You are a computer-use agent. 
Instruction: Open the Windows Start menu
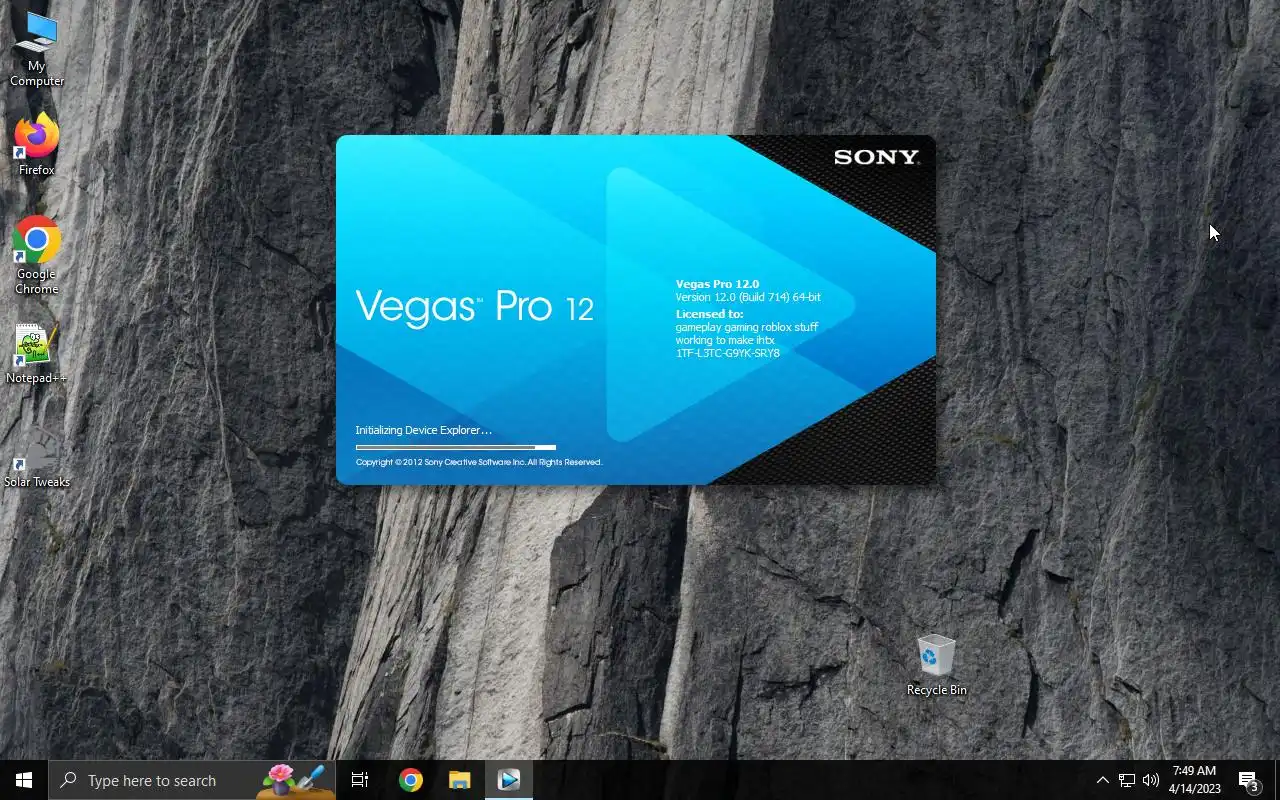24,780
